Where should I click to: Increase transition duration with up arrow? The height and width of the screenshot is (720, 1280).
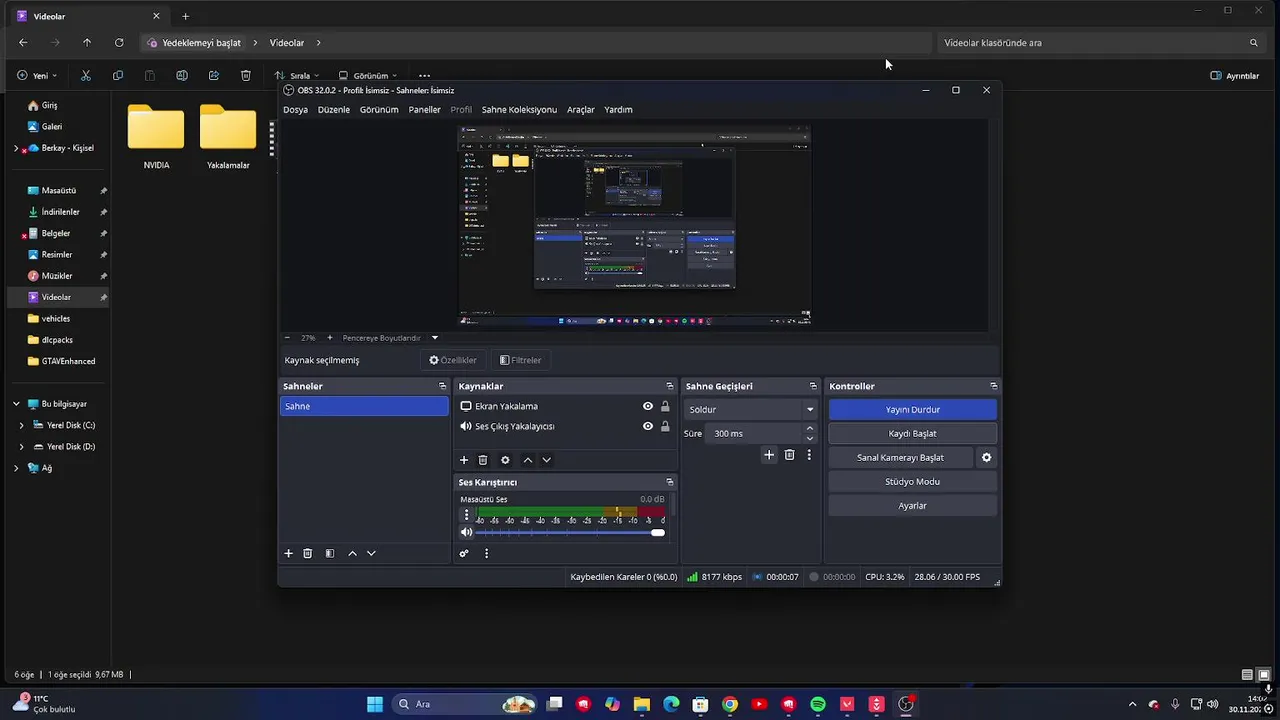(x=810, y=429)
